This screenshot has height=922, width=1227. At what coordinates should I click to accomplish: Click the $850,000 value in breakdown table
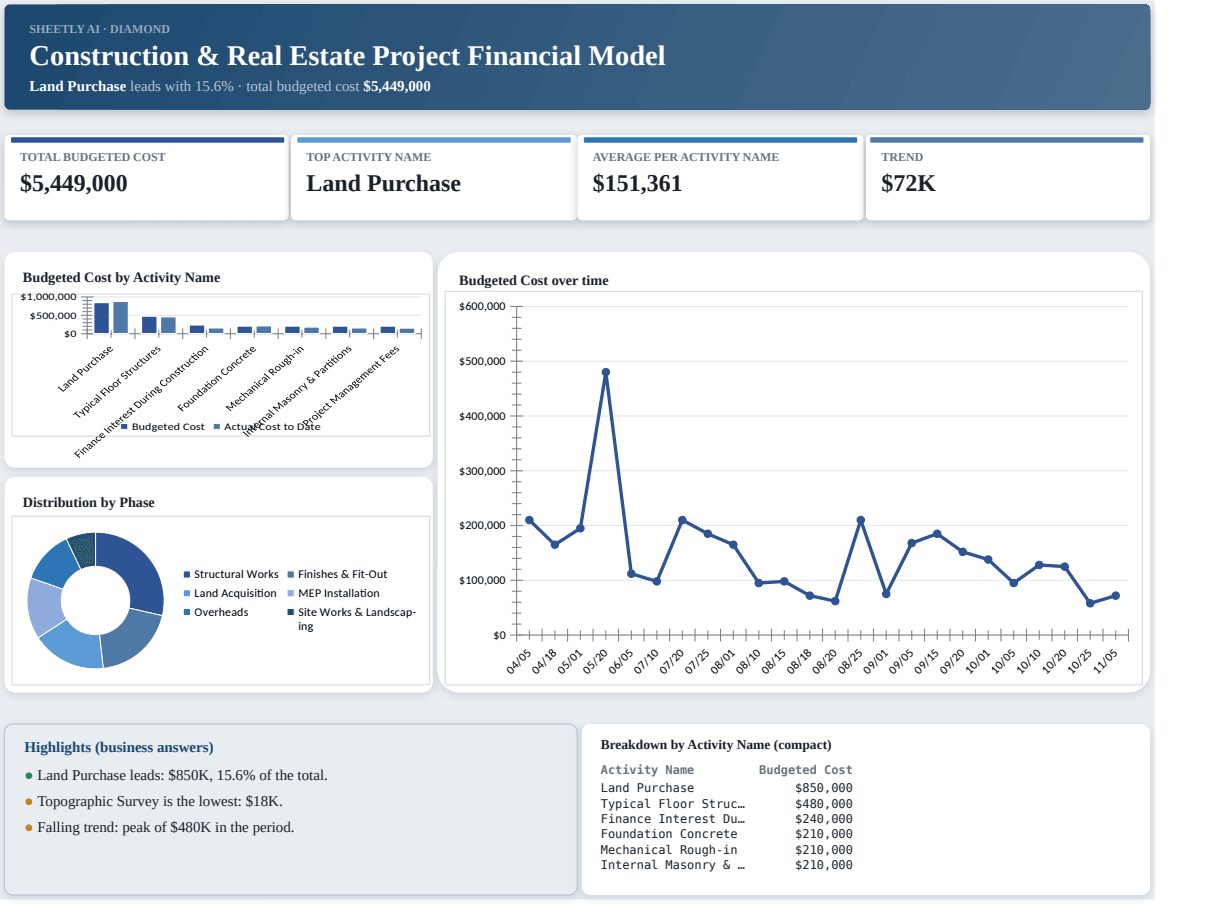[824, 788]
